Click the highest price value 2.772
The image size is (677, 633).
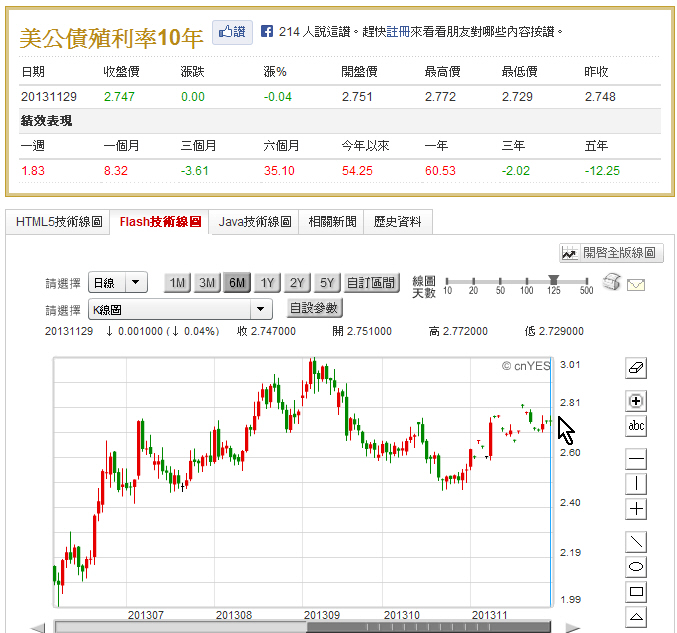440,97
